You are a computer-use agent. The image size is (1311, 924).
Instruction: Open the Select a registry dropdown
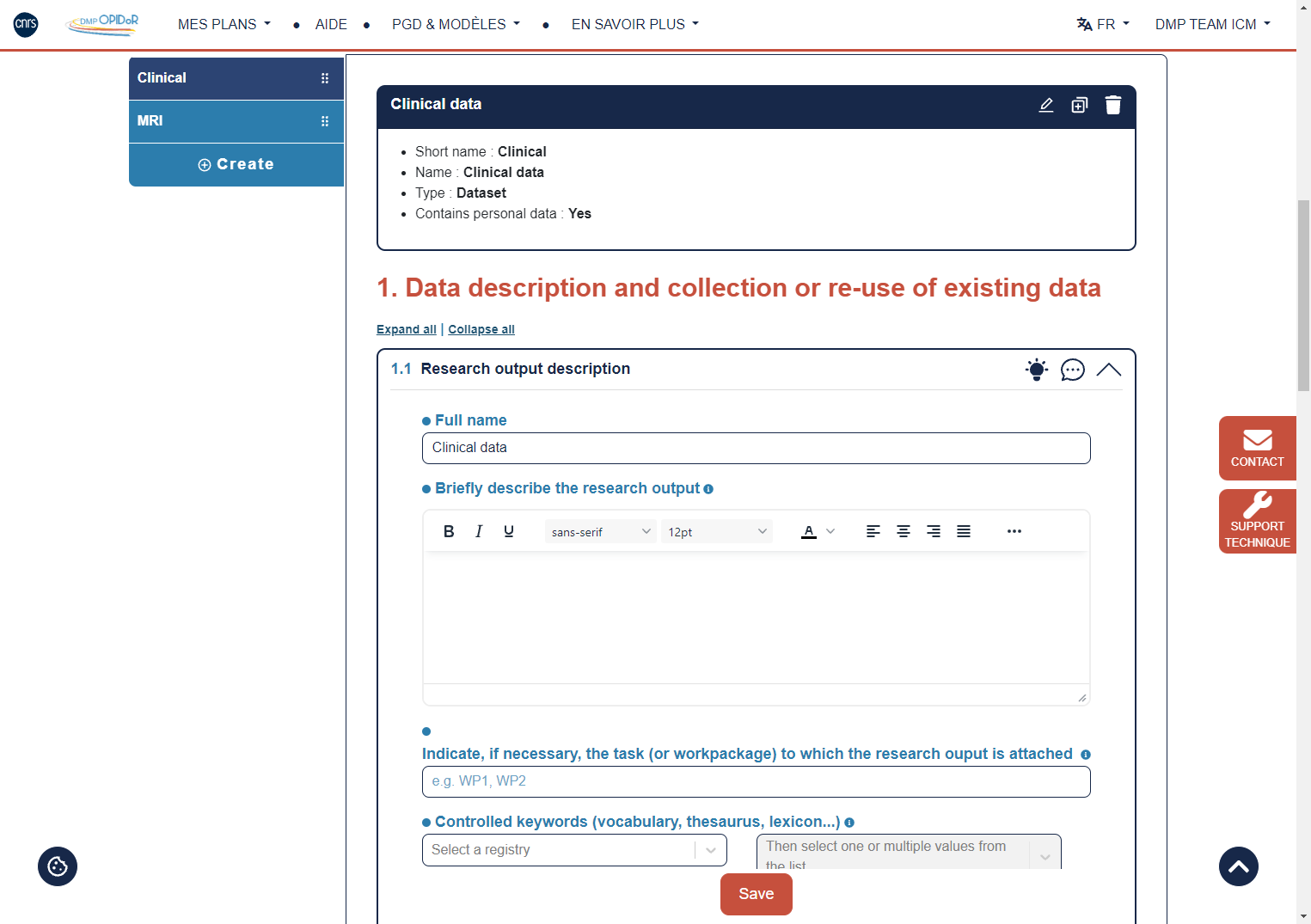click(574, 850)
